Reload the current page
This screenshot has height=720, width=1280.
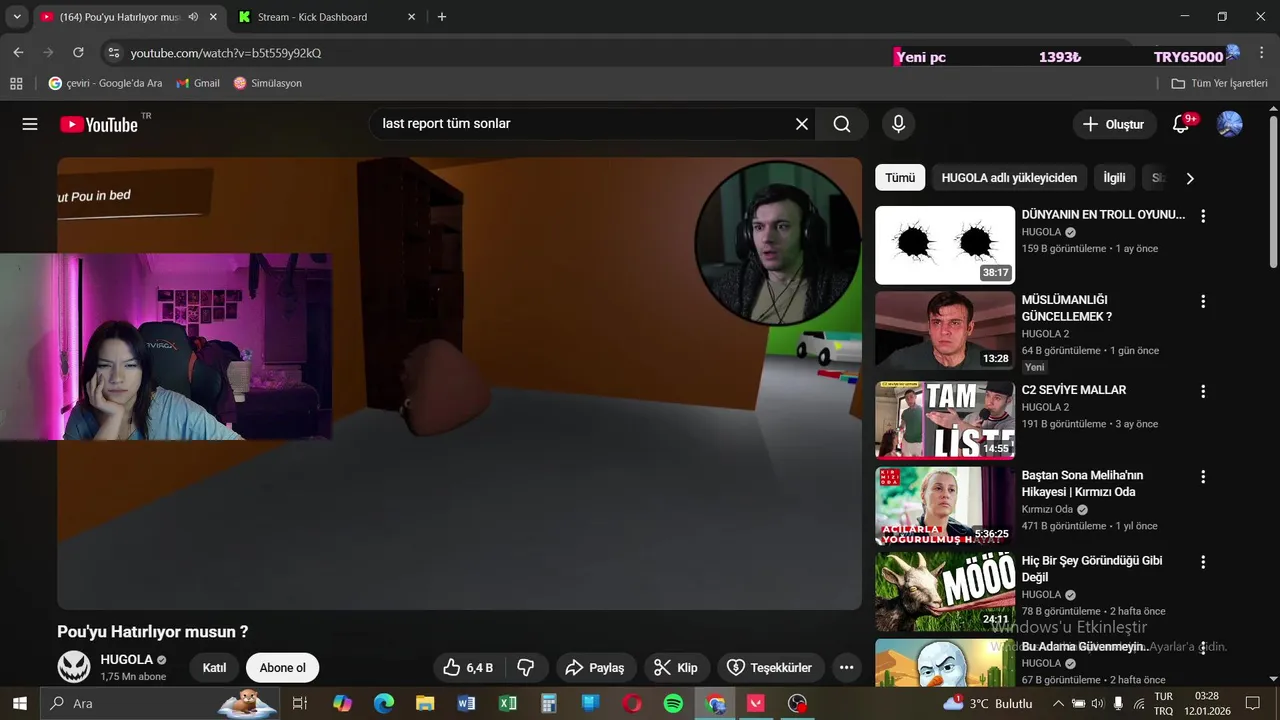click(78, 53)
